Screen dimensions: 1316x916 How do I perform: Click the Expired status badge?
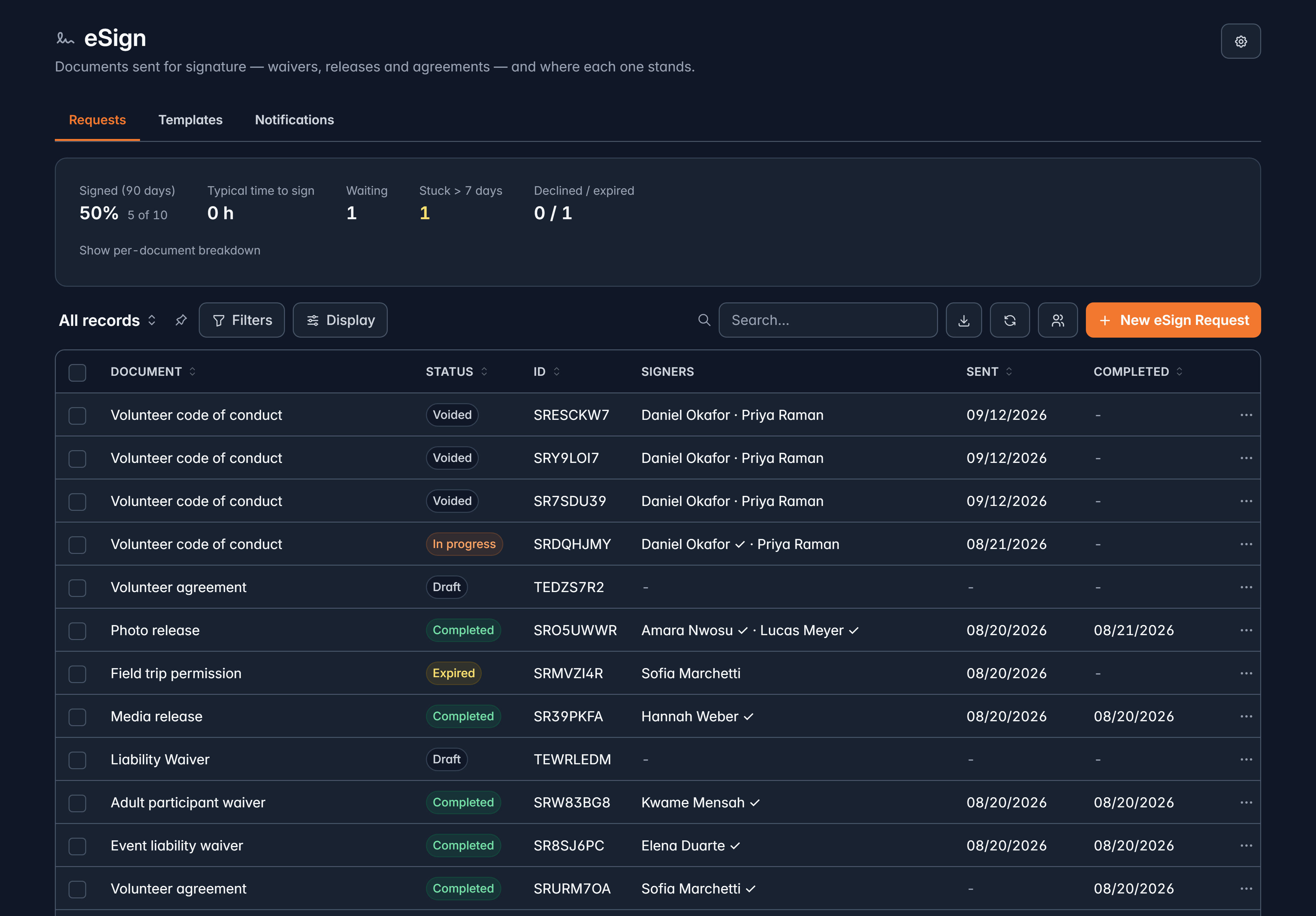point(453,673)
